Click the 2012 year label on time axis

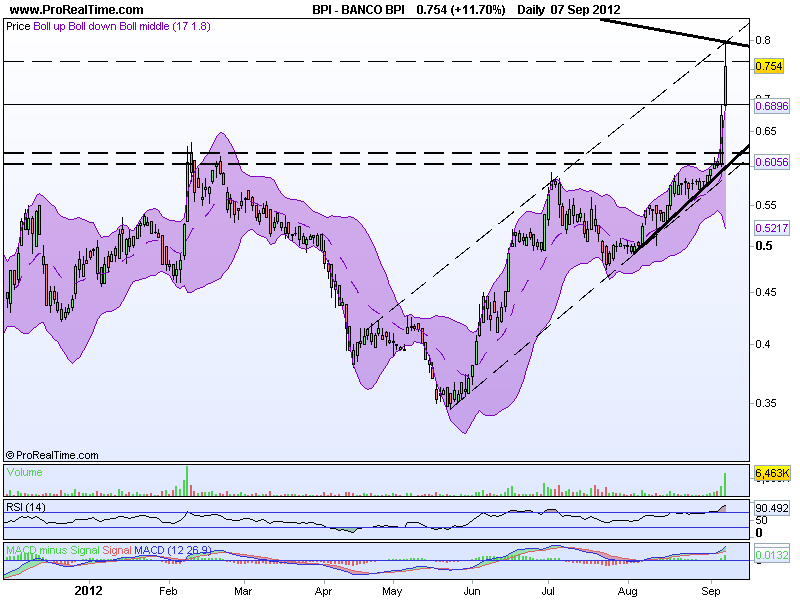click(x=89, y=591)
